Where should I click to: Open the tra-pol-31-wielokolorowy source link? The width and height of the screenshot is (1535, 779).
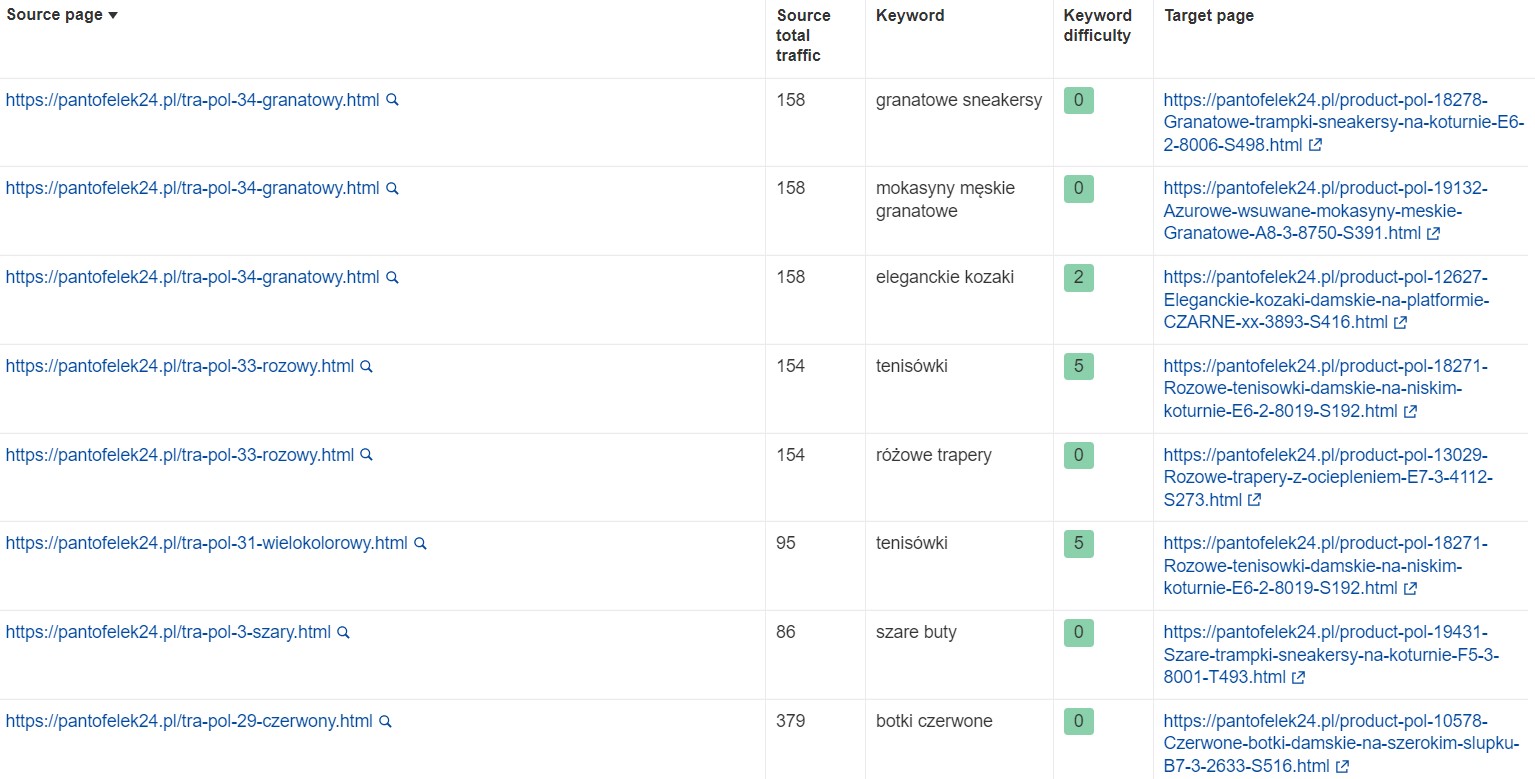207,543
